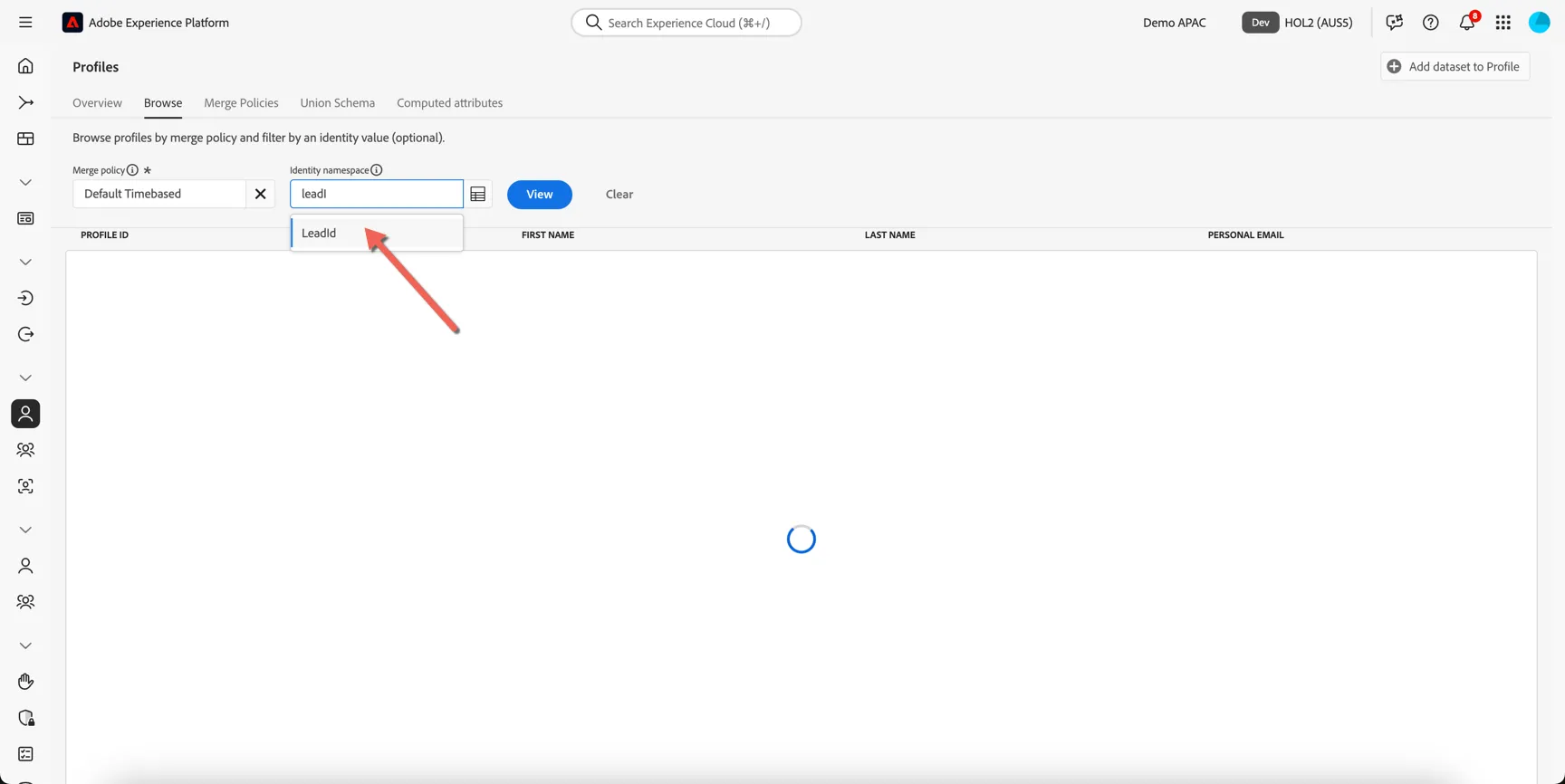Show Identity namespace info tooltip
This screenshot has height=784, width=1565.
377,170
